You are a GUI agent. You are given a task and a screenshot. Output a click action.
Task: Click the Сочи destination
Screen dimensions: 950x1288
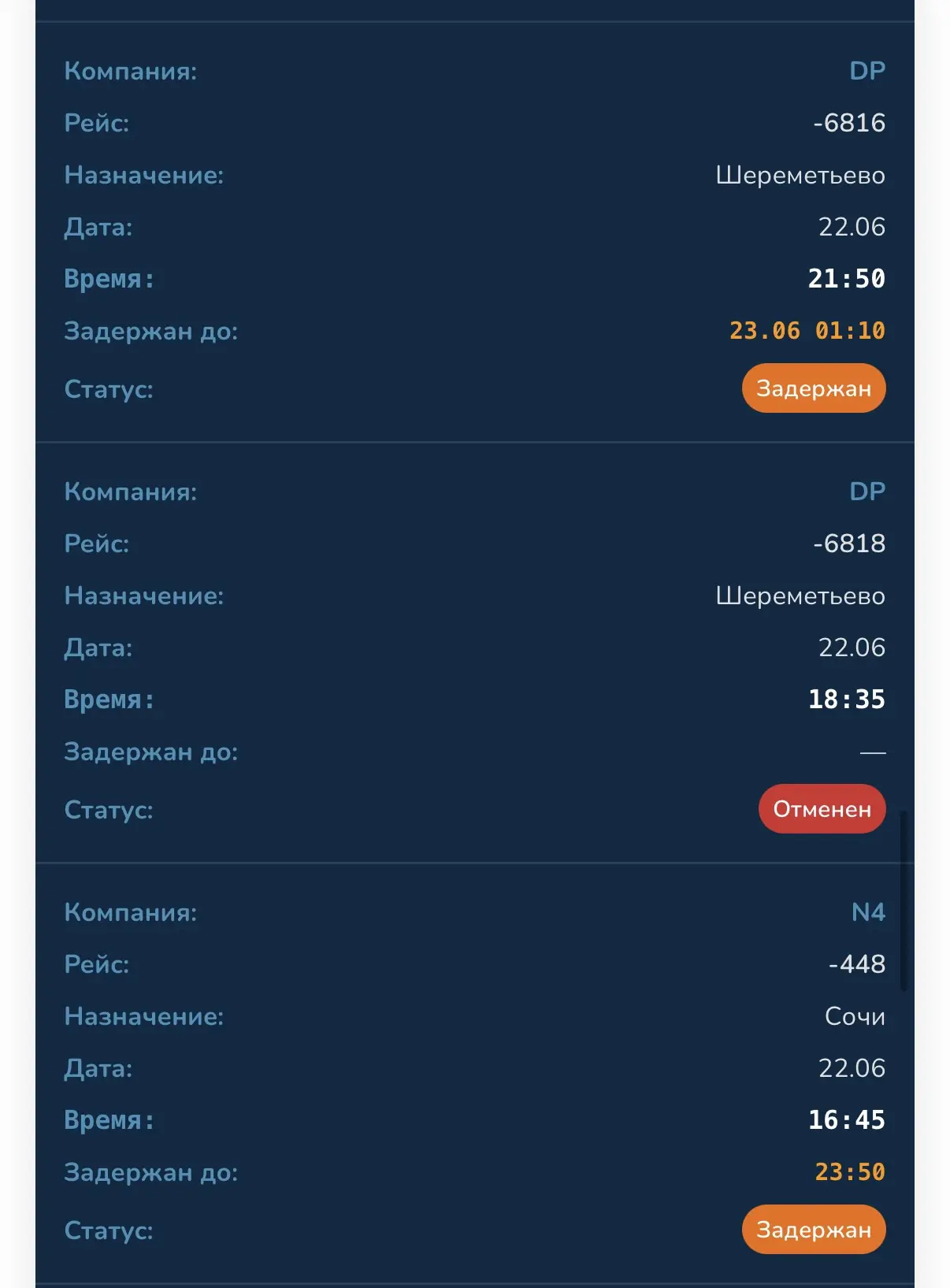coord(855,1016)
